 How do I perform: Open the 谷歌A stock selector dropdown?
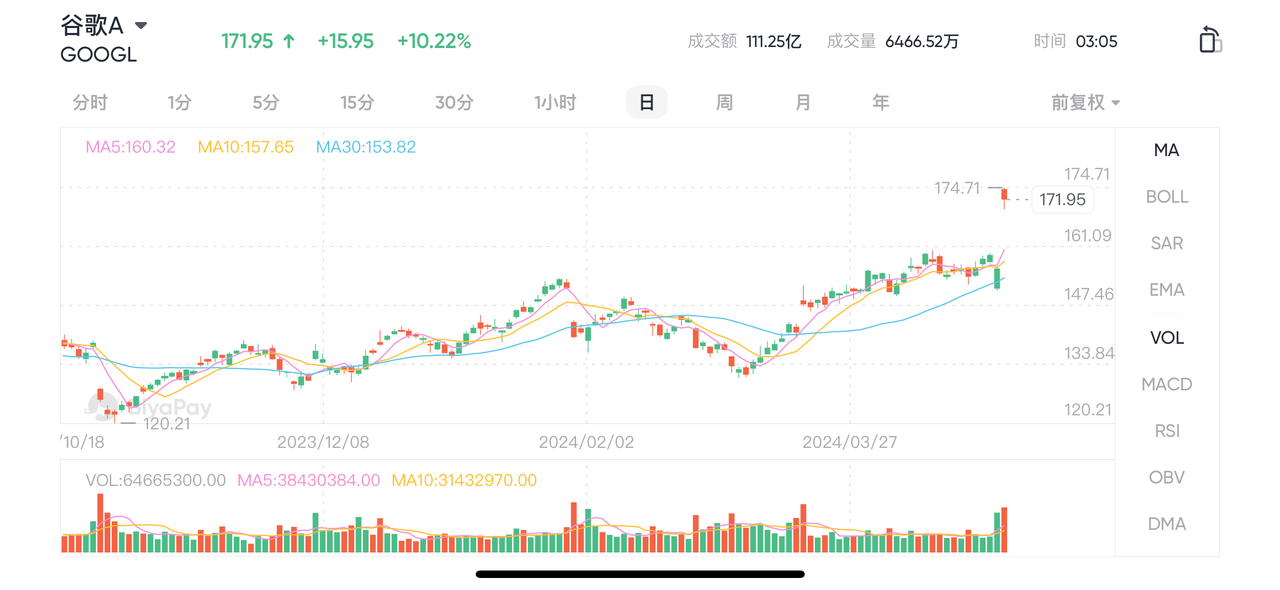tap(104, 25)
